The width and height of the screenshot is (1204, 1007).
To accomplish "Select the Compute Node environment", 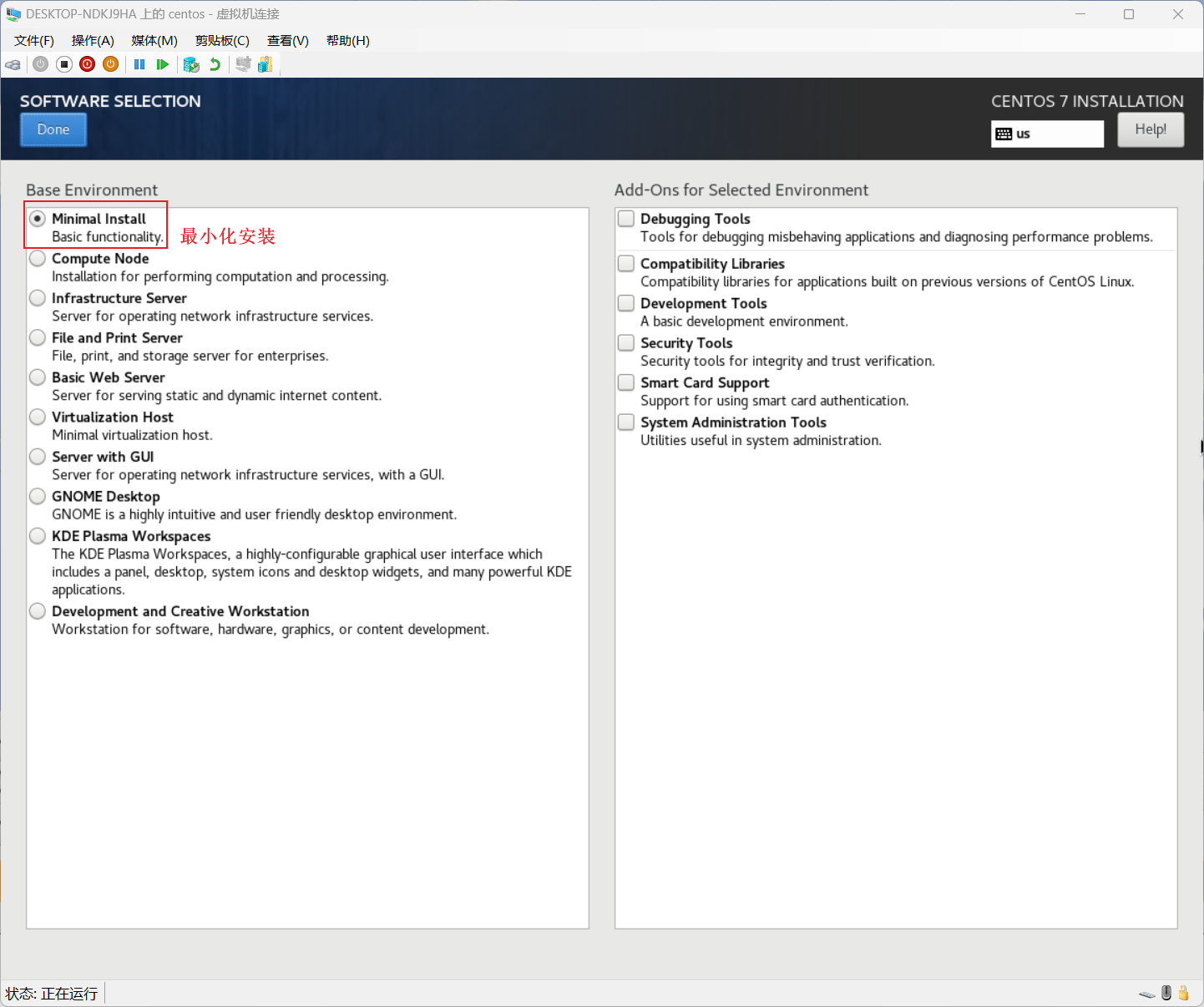I will tap(38, 258).
